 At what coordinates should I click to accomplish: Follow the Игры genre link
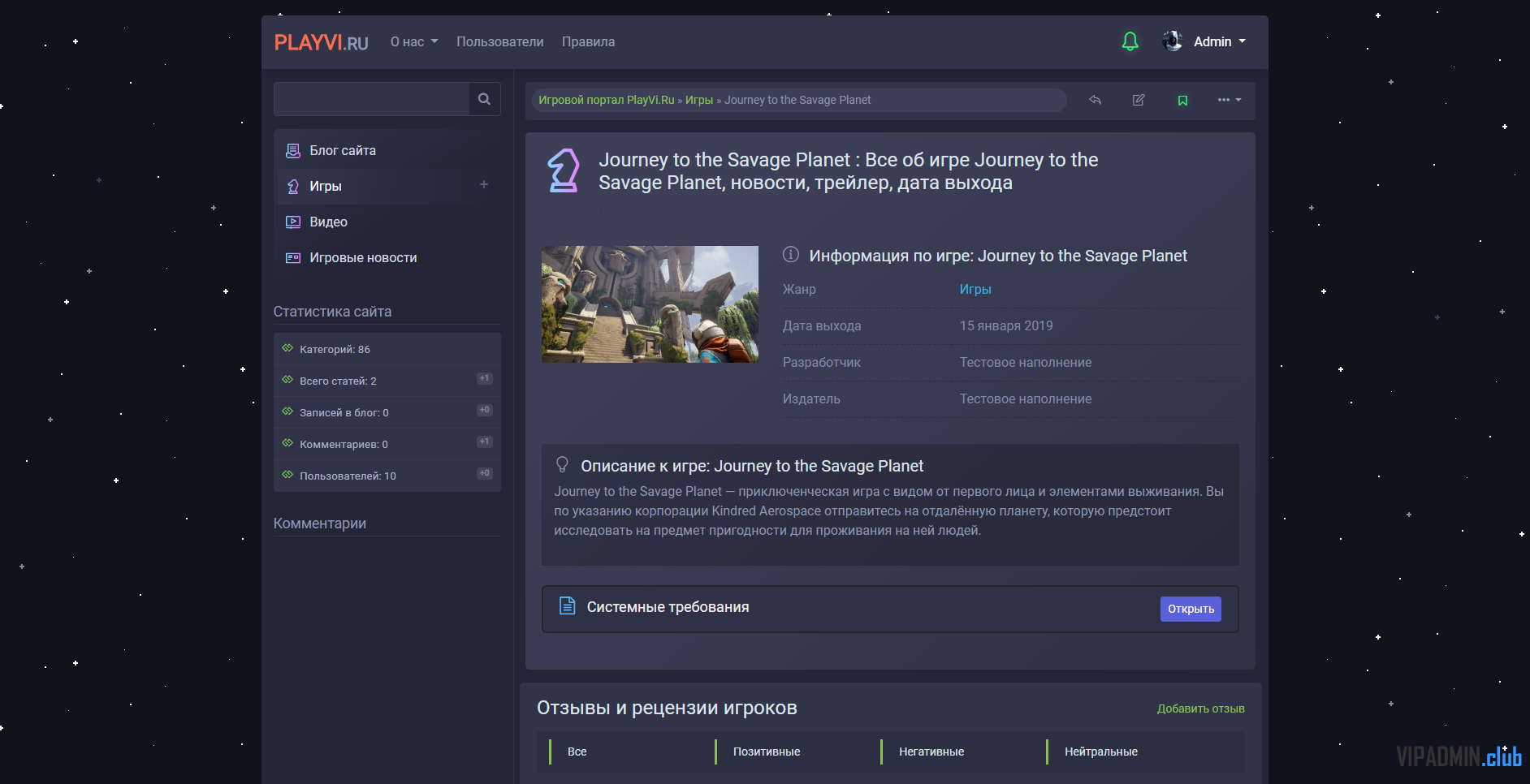pyautogui.click(x=975, y=289)
